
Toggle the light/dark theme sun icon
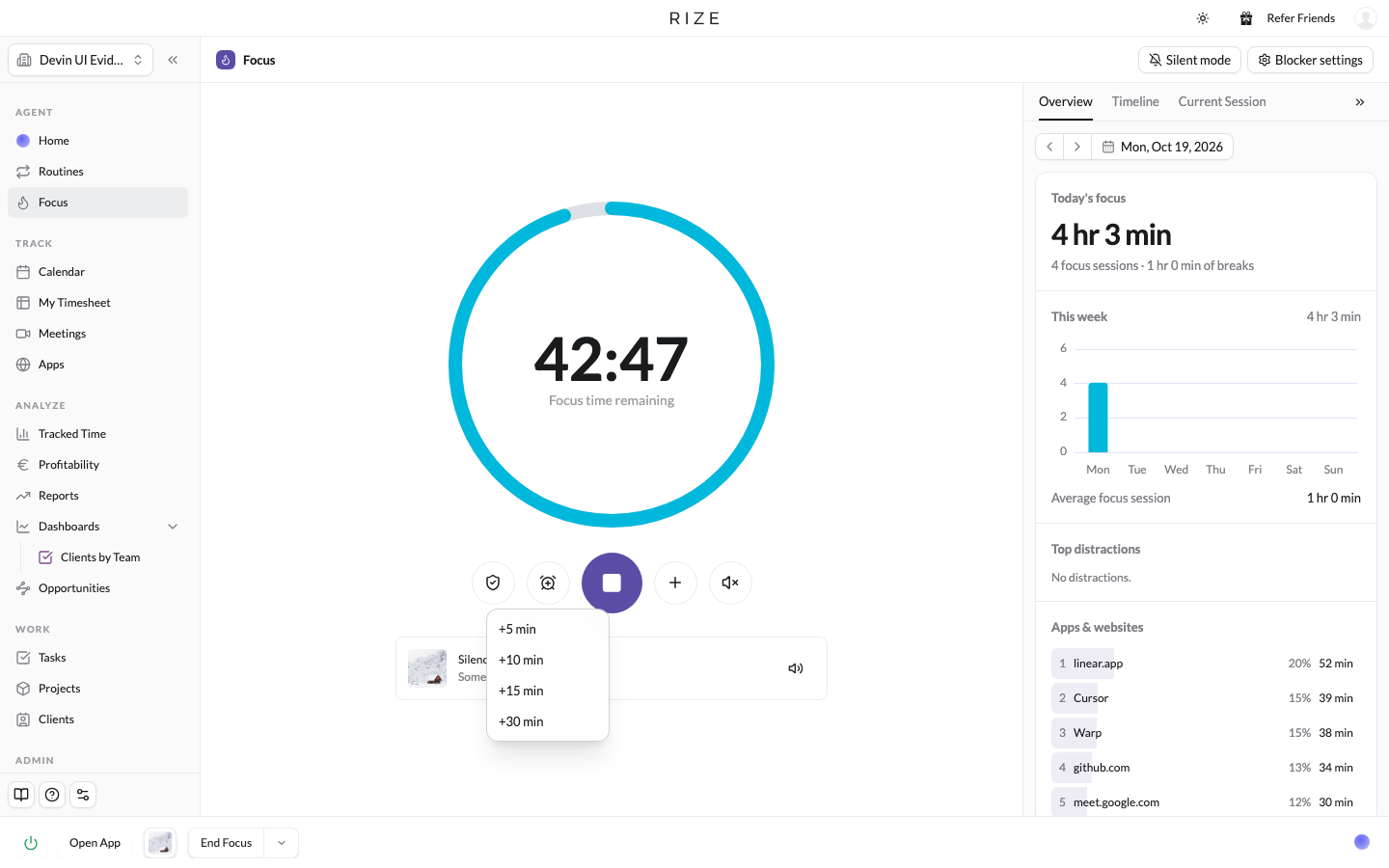pyautogui.click(x=1203, y=18)
